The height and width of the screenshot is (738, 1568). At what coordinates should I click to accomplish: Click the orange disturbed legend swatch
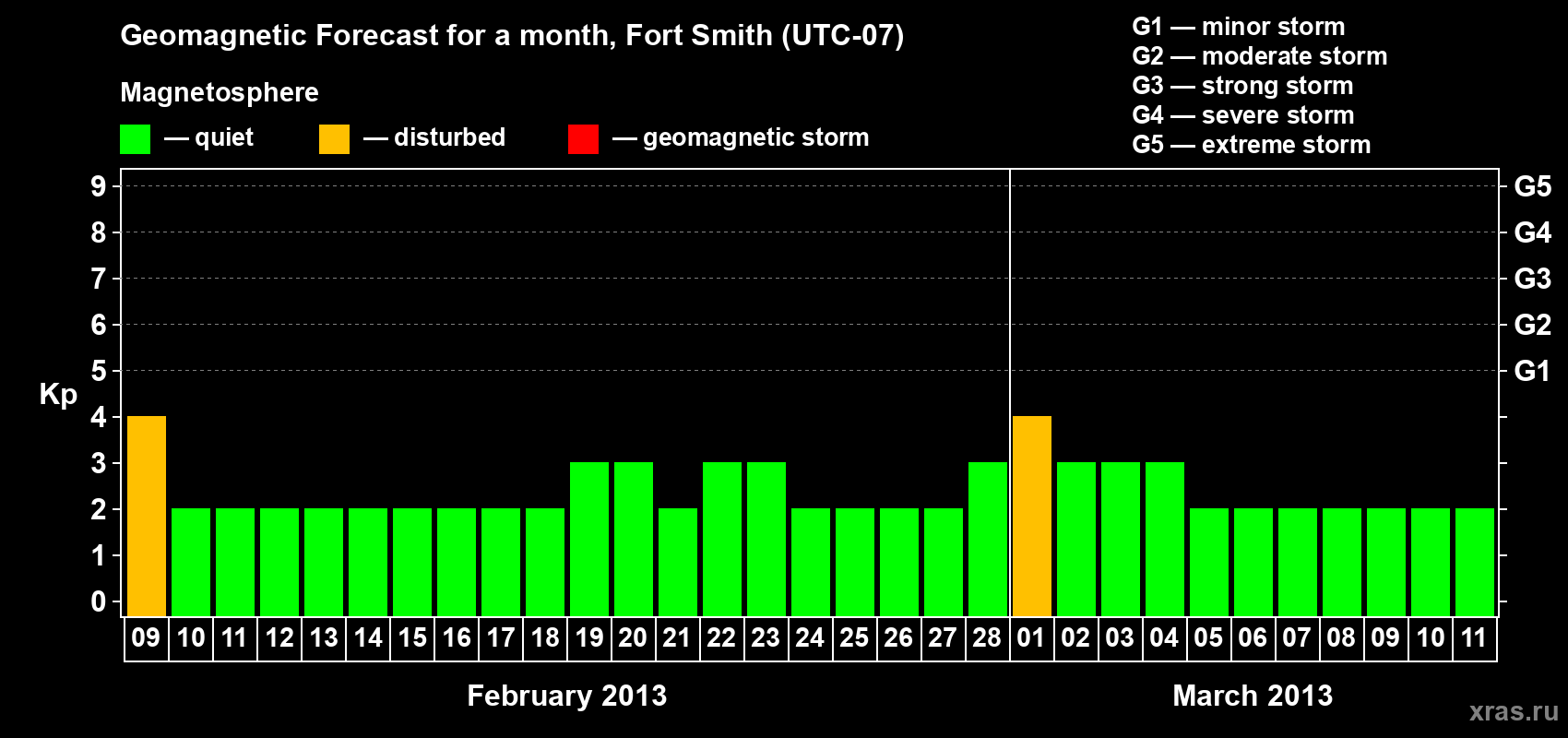(x=335, y=139)
